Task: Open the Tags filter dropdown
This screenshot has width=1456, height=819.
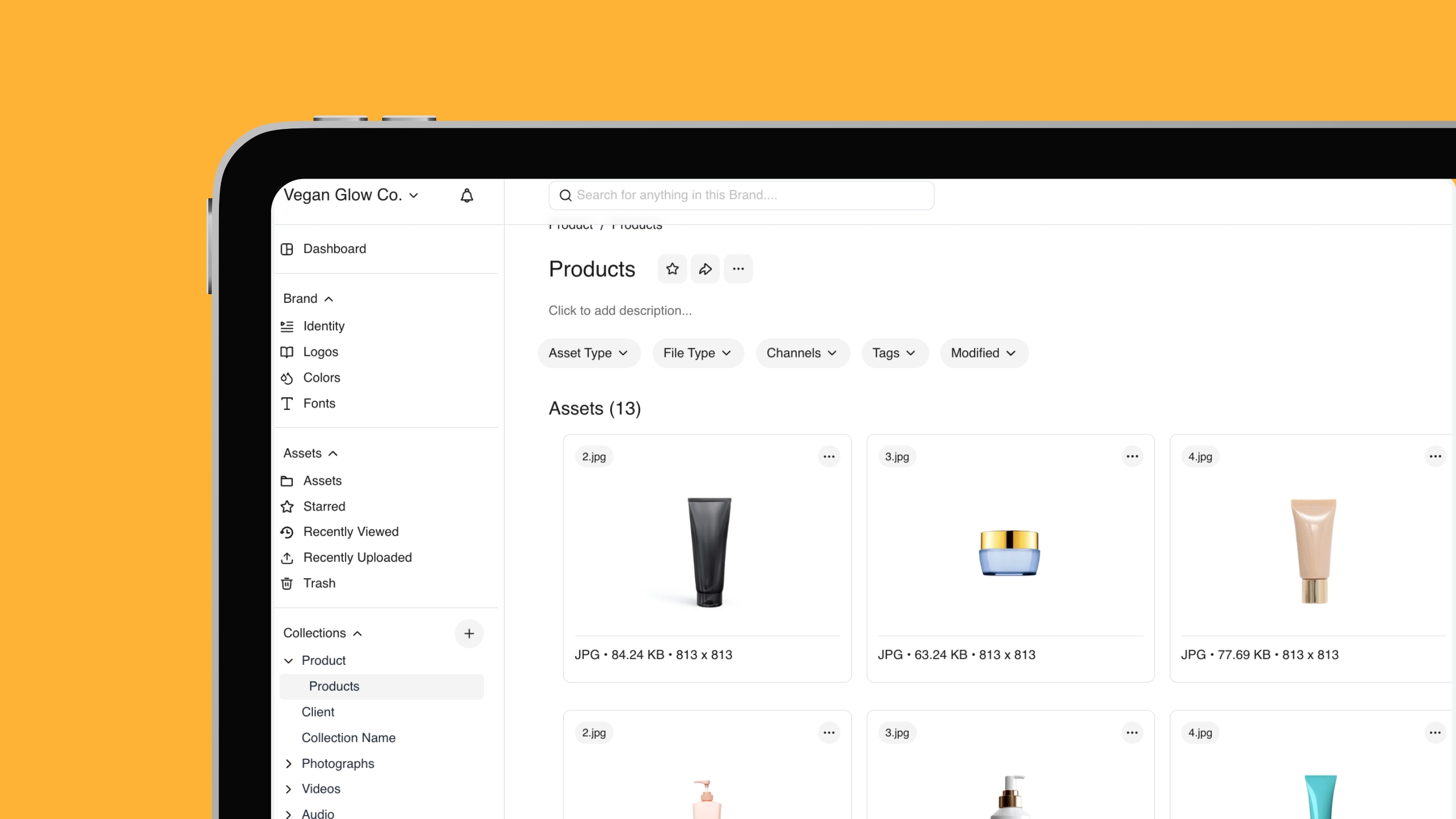Action: click(x=895, y=353)
